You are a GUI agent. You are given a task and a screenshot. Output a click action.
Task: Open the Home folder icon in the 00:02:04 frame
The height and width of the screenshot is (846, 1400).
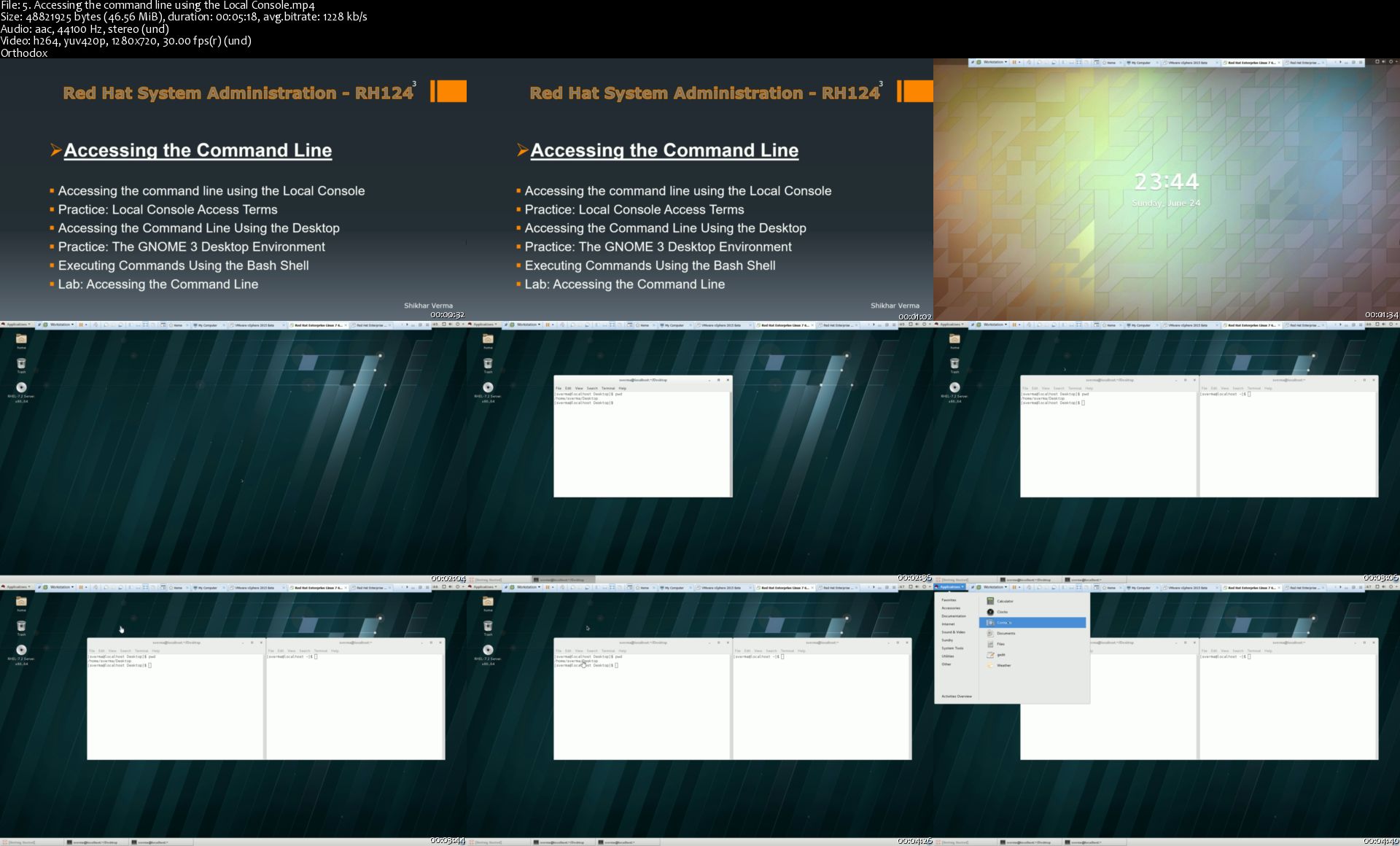pyautogui.click(x=21, y=341)
